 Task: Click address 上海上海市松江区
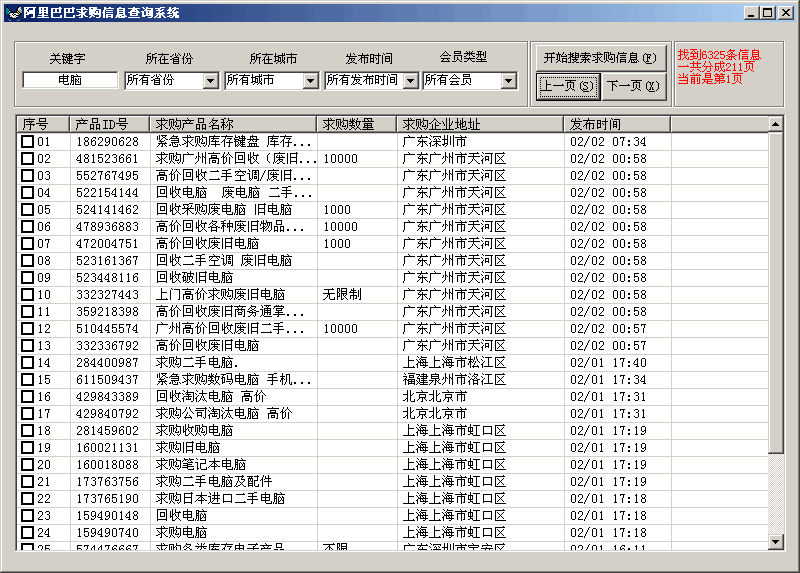454,363
